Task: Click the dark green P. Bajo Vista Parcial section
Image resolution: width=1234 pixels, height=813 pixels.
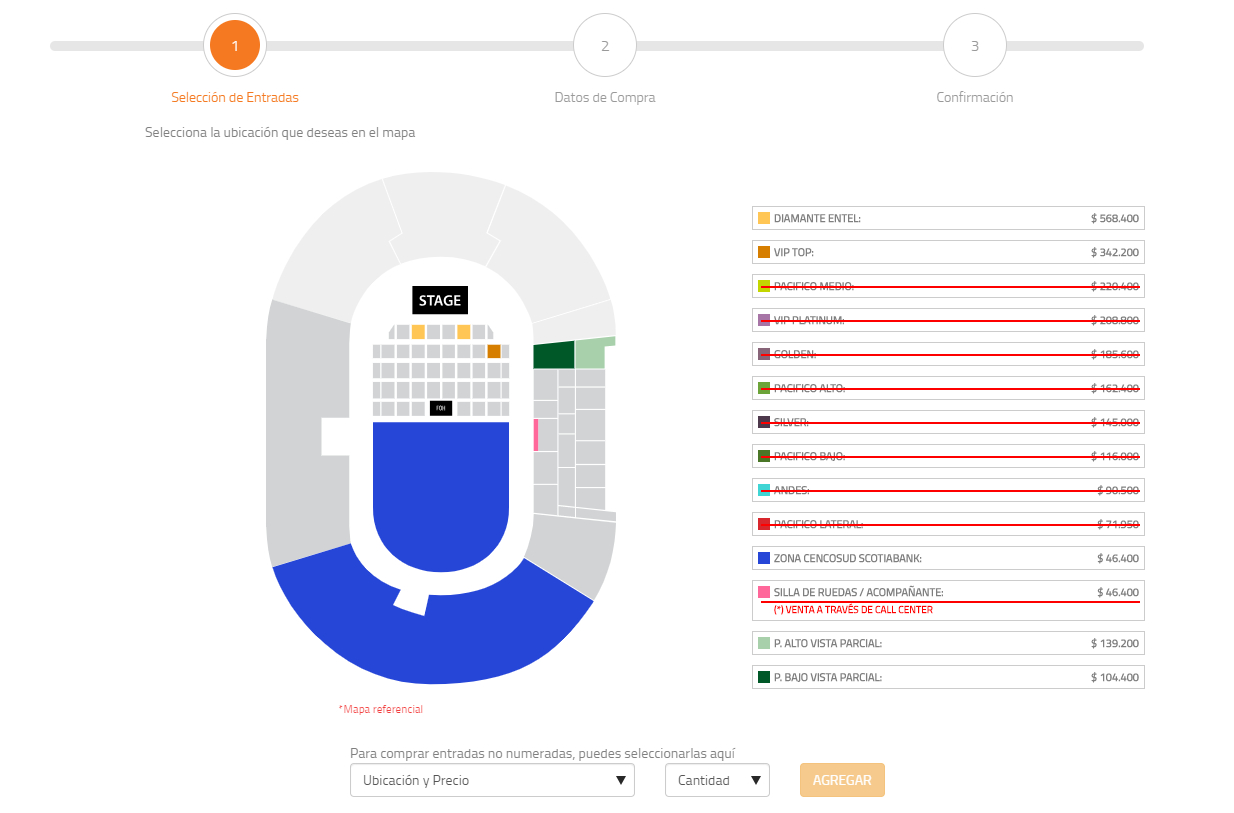Action: tap(554, 355)
